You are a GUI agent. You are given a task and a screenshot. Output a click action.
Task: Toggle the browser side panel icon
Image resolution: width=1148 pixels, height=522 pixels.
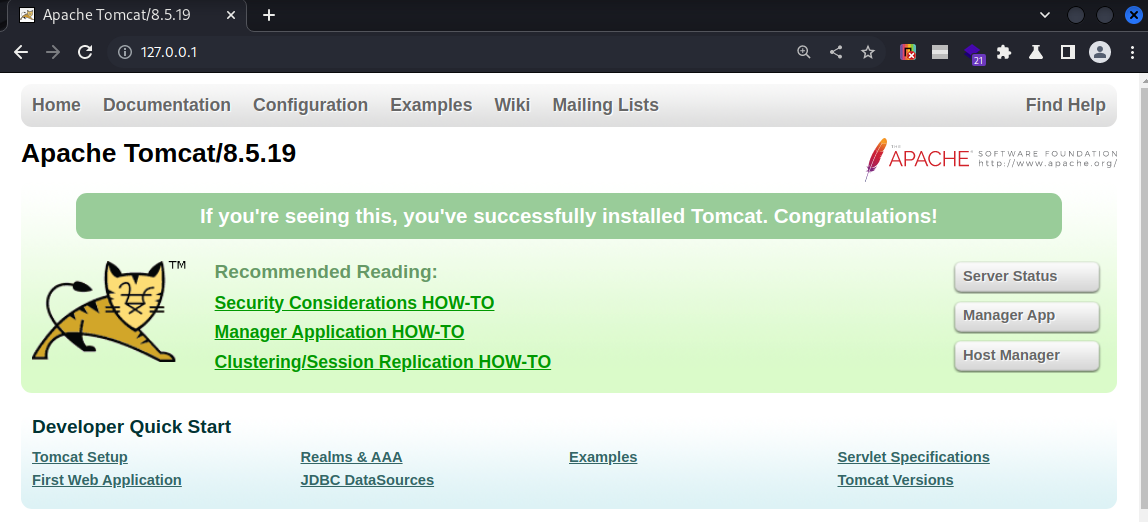coord(1067,52)
